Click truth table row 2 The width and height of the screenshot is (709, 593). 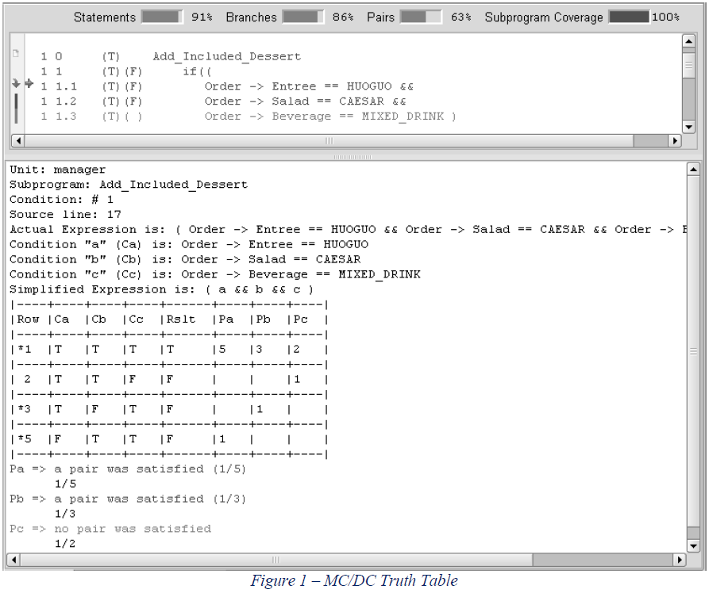(x=169, y=379)
